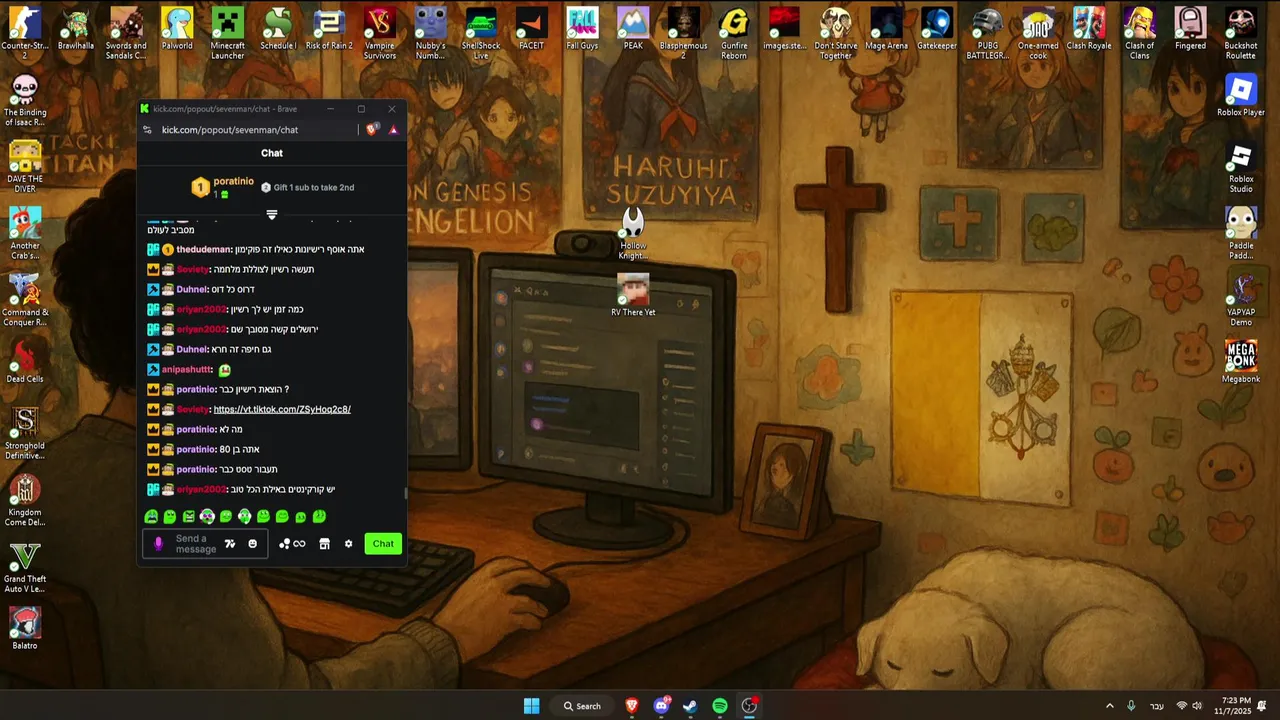Open FACEIT desktop shortcut
Viewport: 1280px width, 720px height.
pos(531,30)
